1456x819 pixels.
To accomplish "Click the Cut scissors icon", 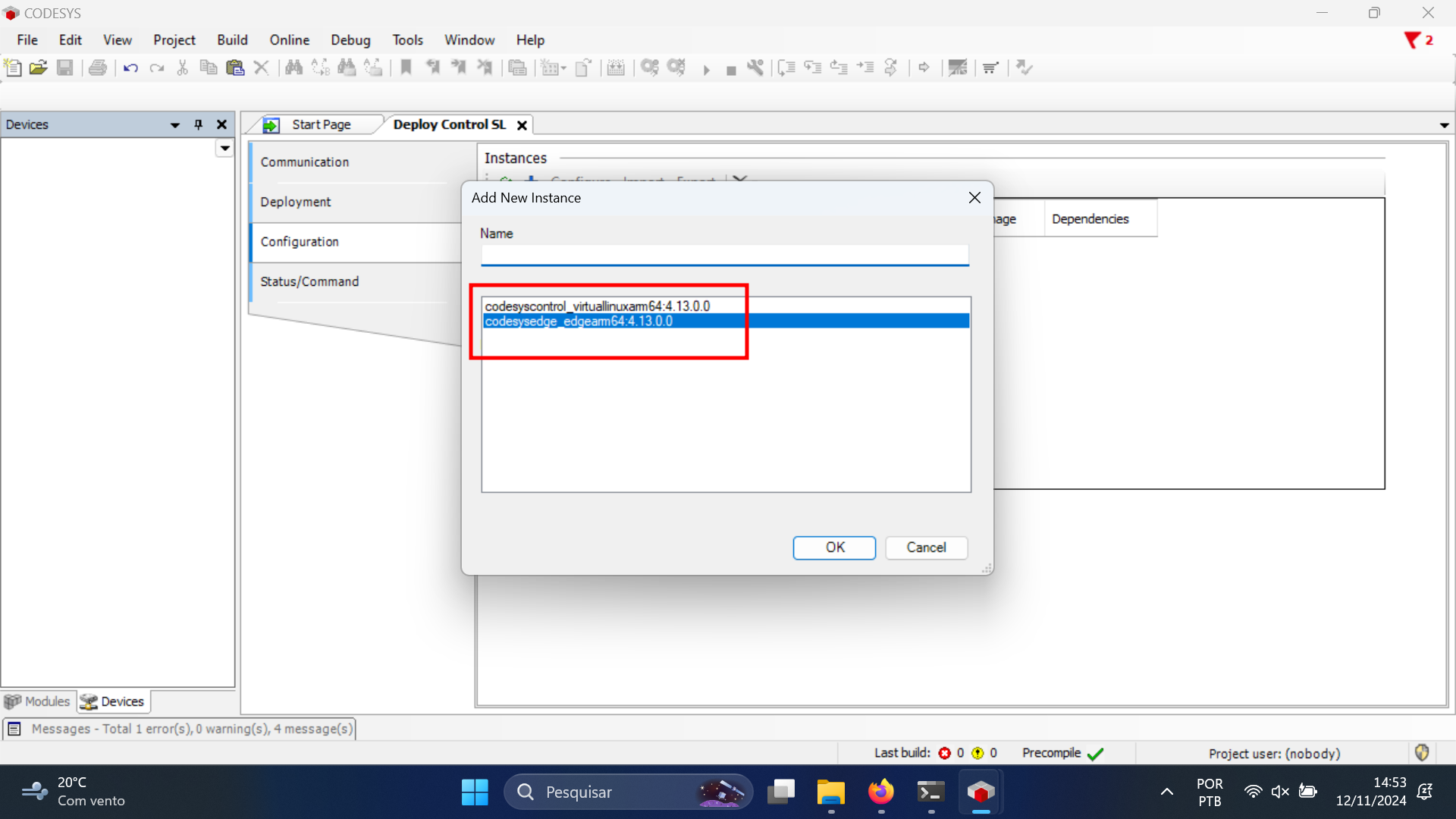I will tap(183, 67).
